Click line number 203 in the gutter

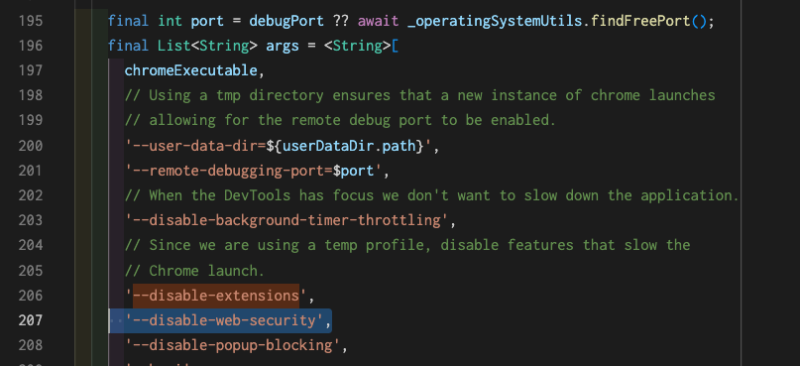[x=31, y=221]
